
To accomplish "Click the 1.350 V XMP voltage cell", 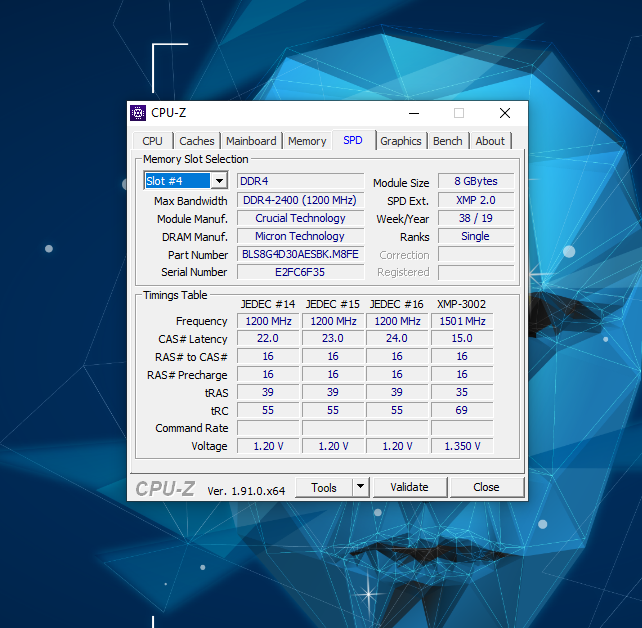I will coord(462,446).
